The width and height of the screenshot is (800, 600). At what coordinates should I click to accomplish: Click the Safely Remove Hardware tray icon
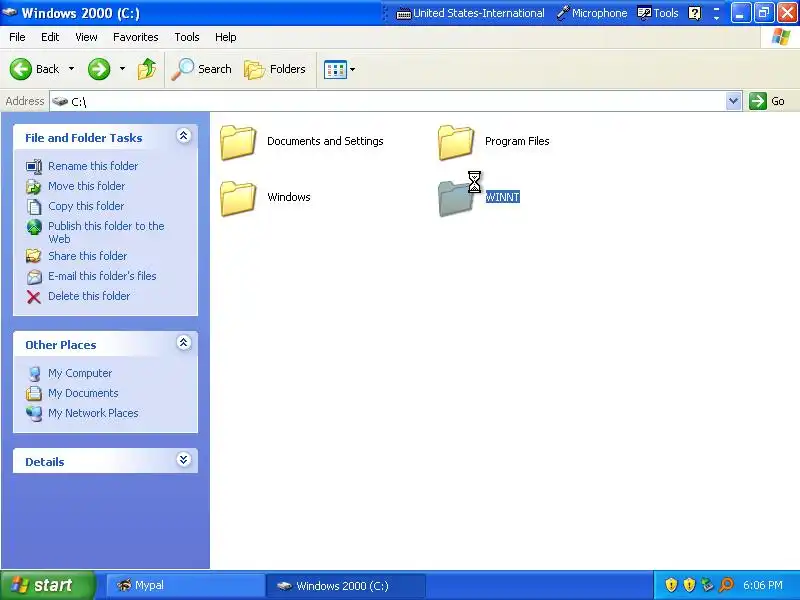coord(707,585)
